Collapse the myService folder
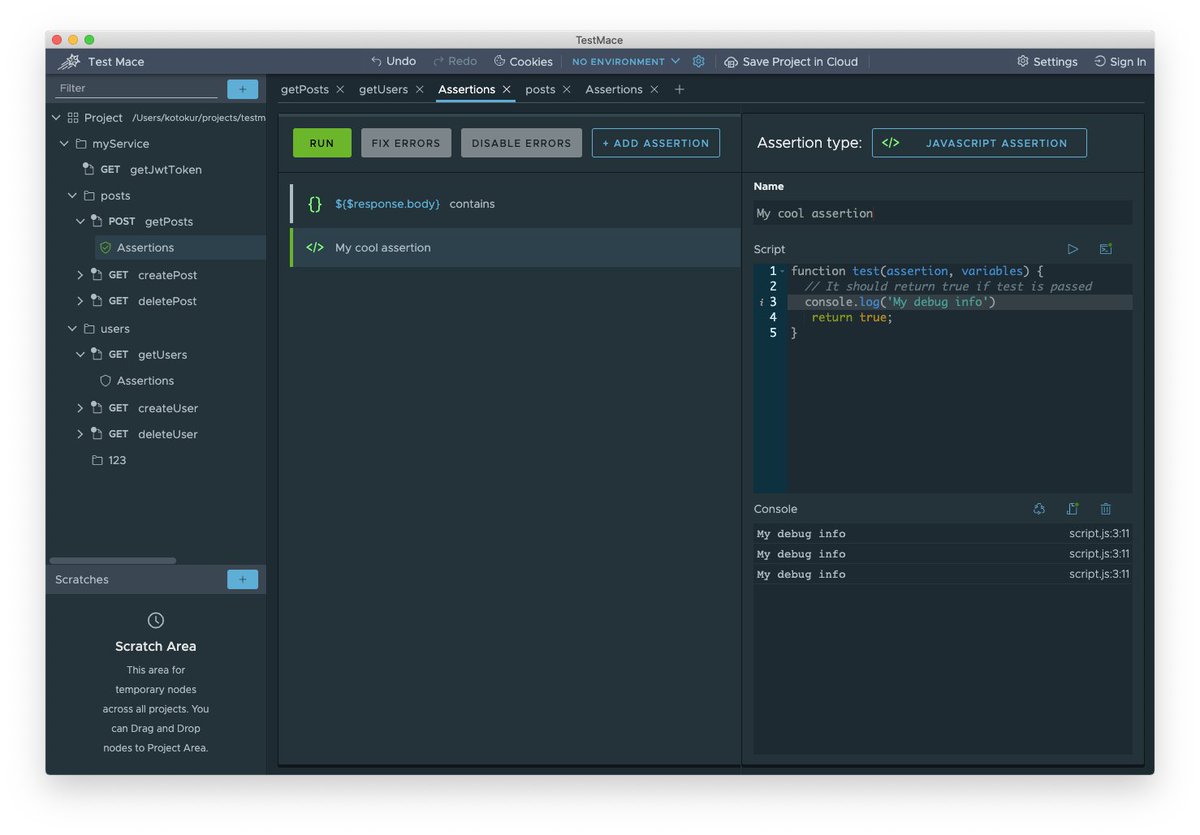The image size is (1200, 835). click(x=62, y=144)
